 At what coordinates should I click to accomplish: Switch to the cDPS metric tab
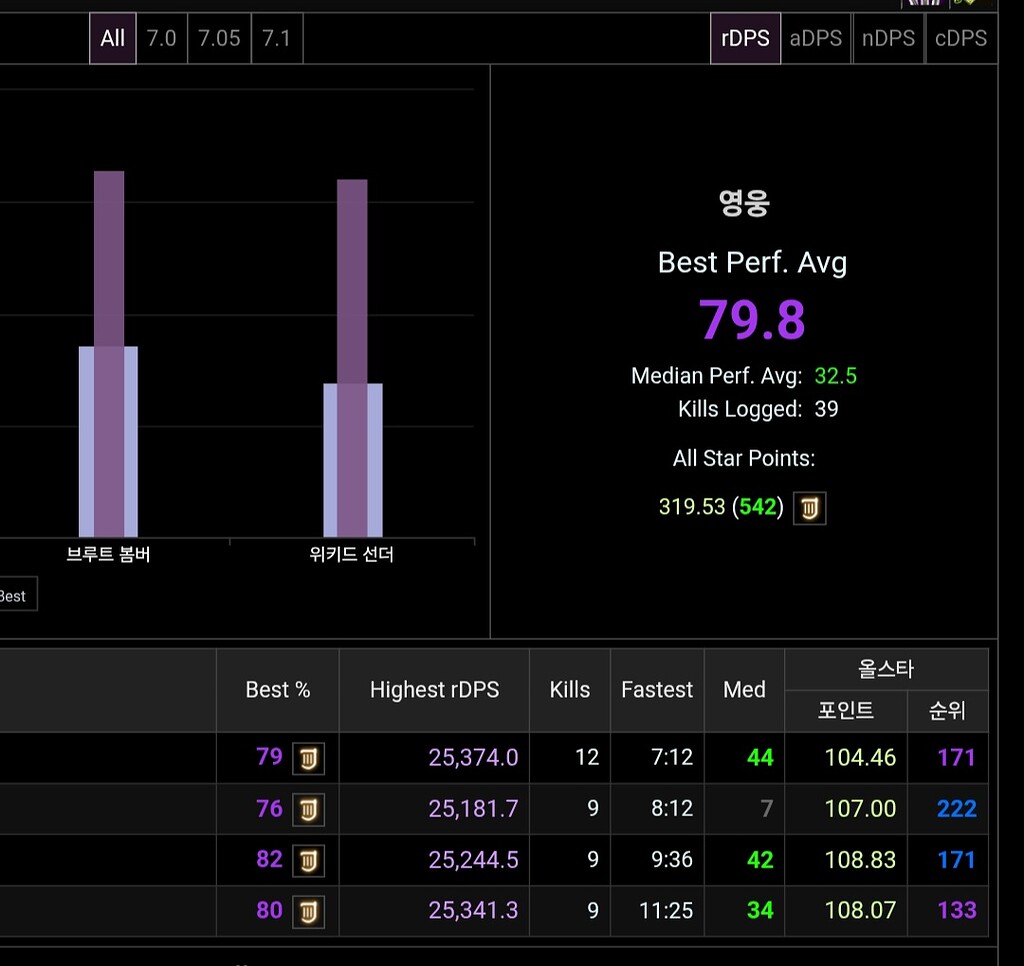pos(961,39)
